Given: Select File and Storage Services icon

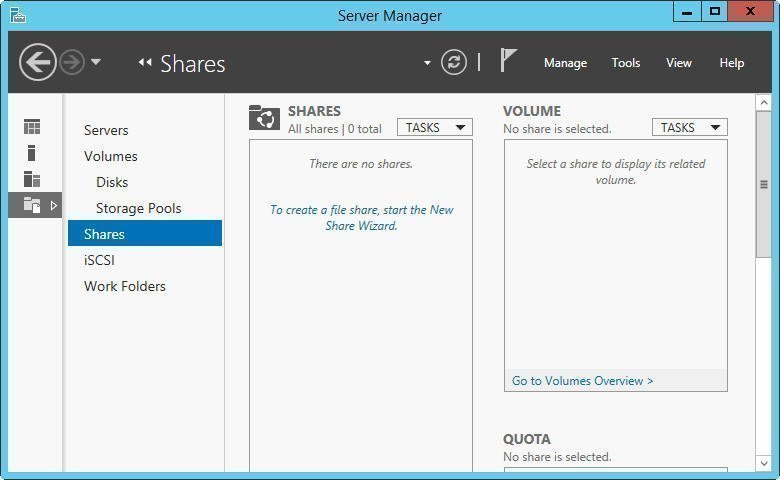Looking at the screenshot, I should 32,205.
